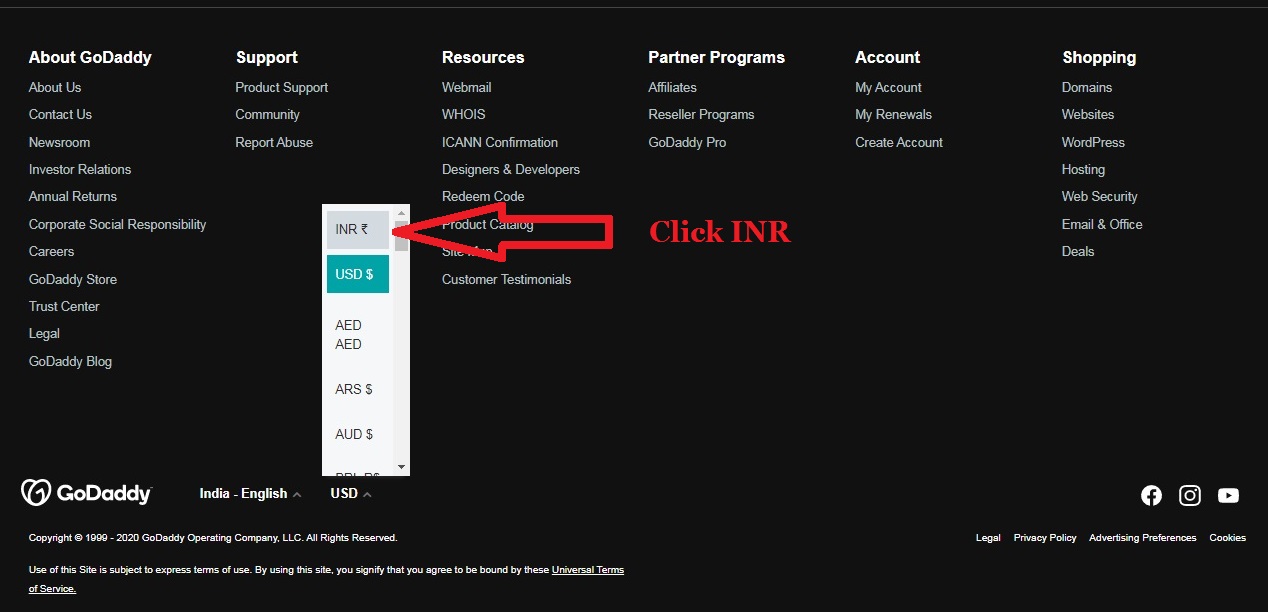Open ICANN Confirmation link
The height and width of the screenshot is (612, 1268).
(500, 142)
